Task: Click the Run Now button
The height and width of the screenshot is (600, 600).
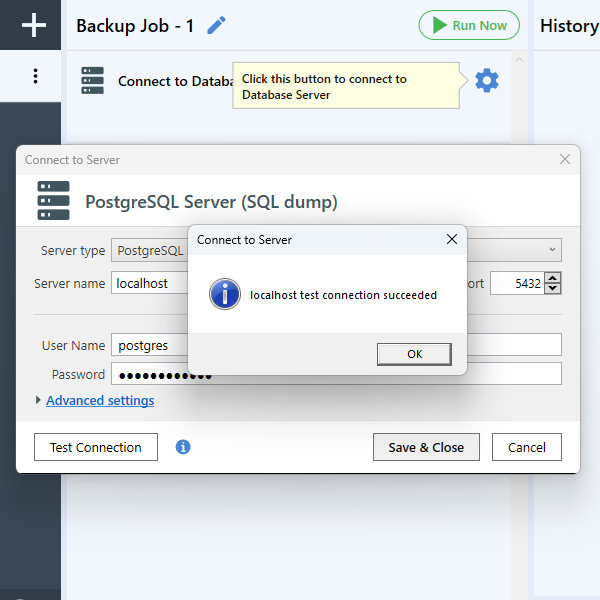Action: (469, 25)
